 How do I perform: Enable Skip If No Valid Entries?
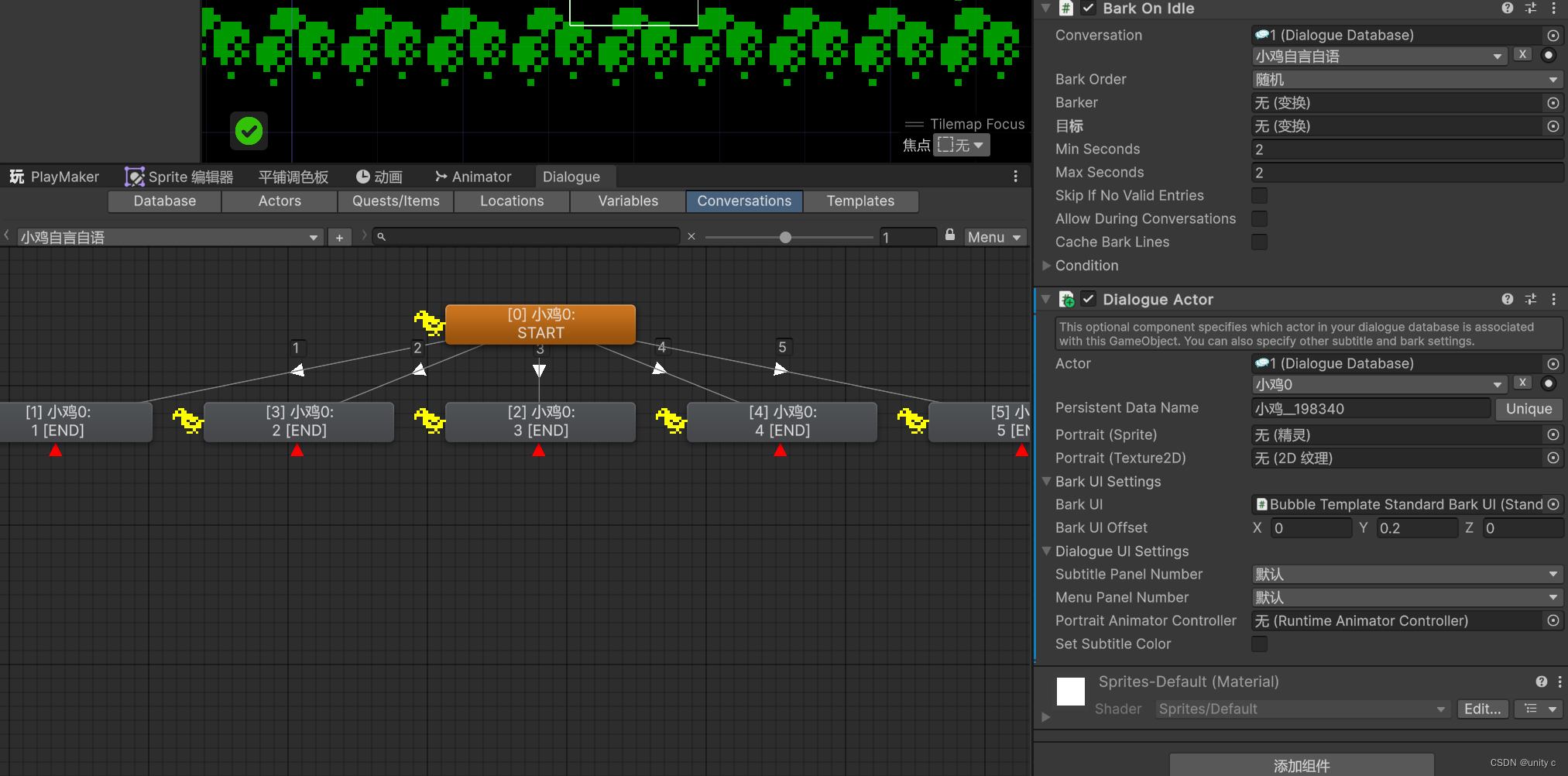coord(1259,195)
